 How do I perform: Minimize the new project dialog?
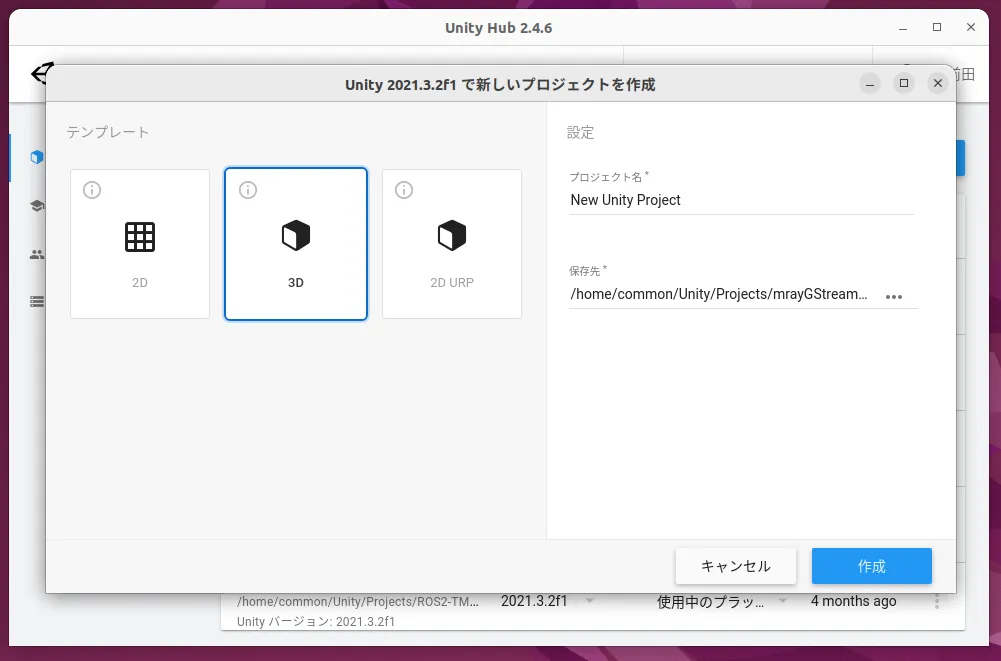pos(869,83)
